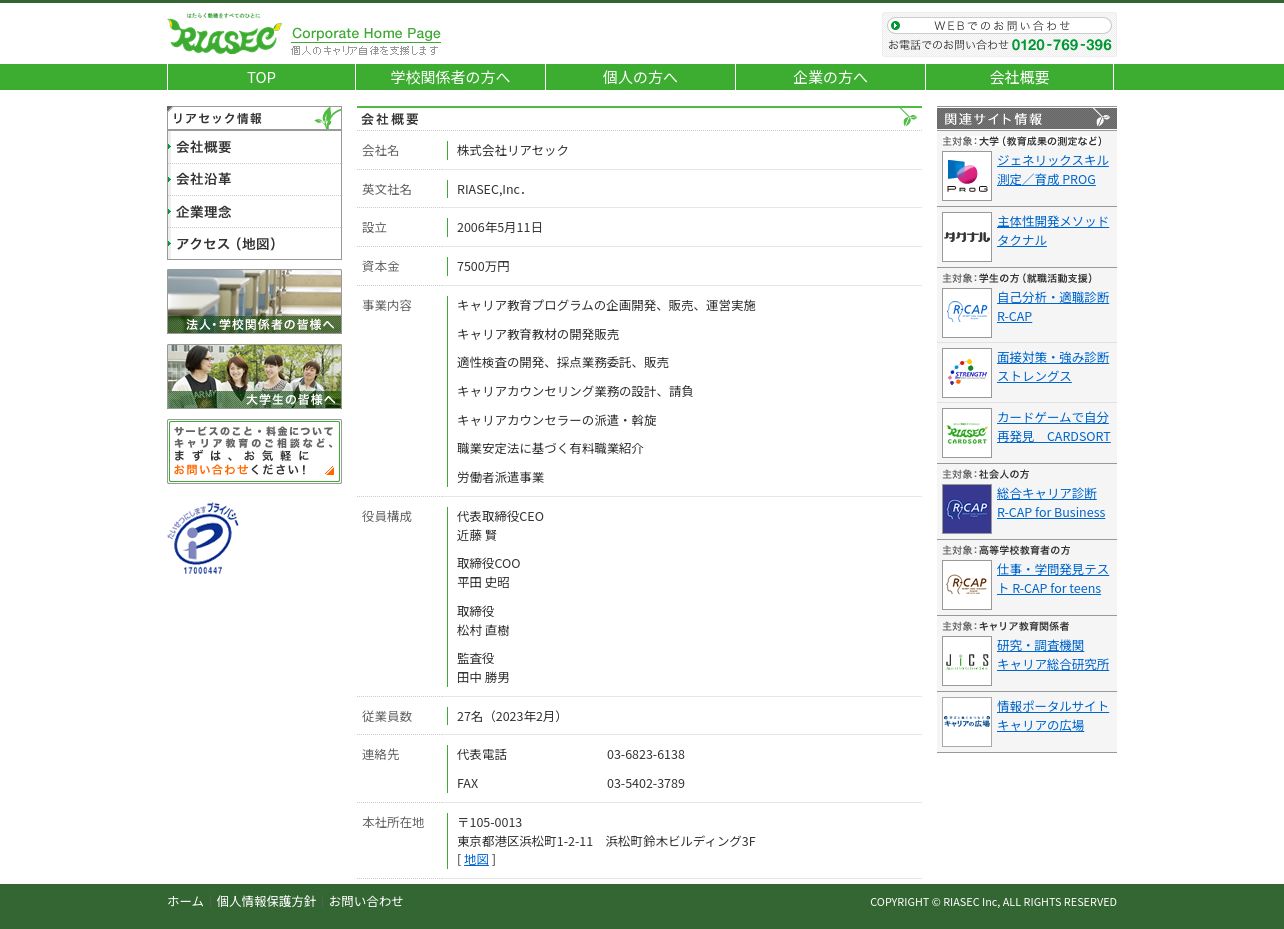Open 面接対策・強み診断 ストレングス link
Viewport: 1284px width, 929px height.
point(1053,367)
